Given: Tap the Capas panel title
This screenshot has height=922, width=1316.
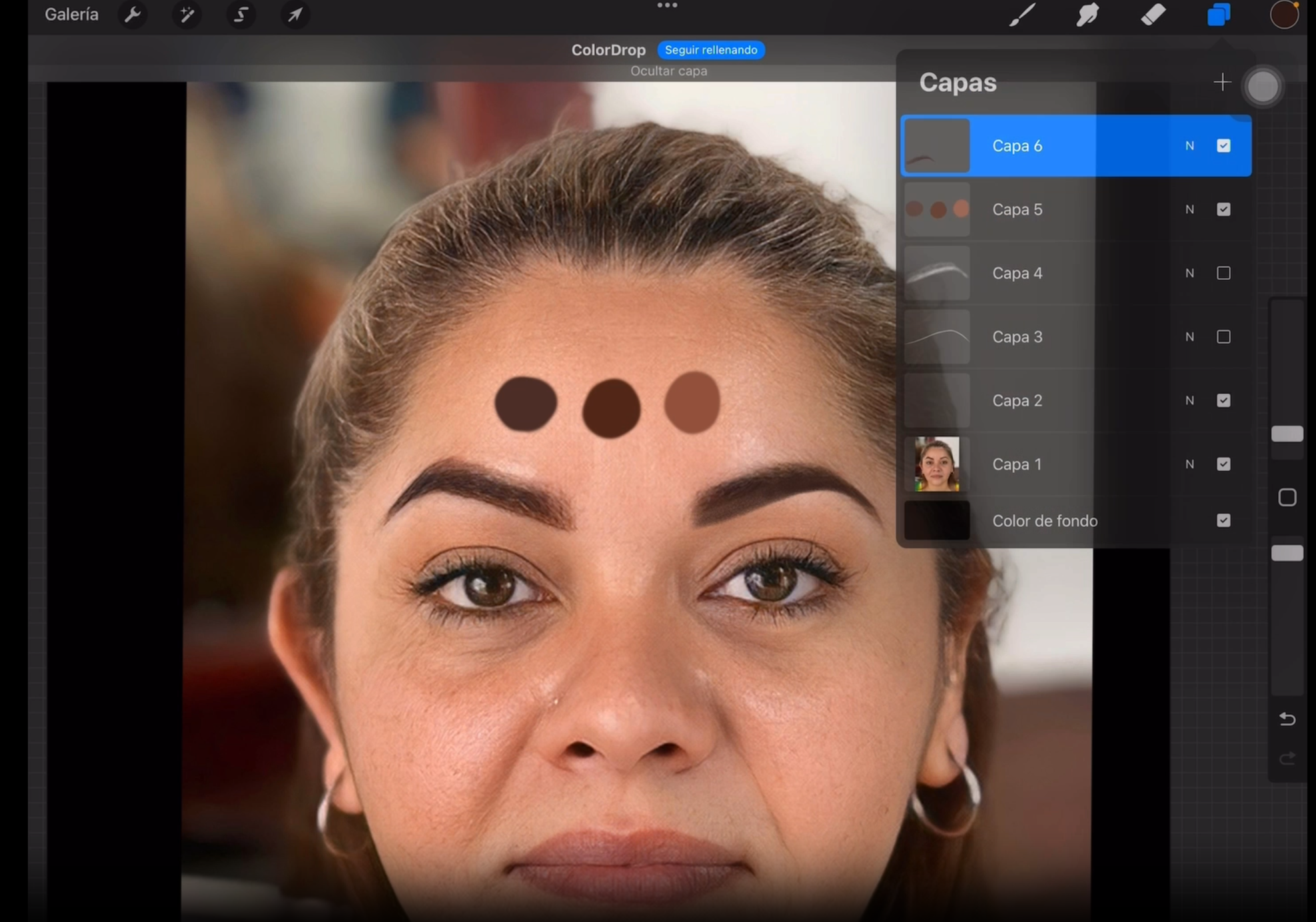Looking at the screenshot, I should pos(958,82).
